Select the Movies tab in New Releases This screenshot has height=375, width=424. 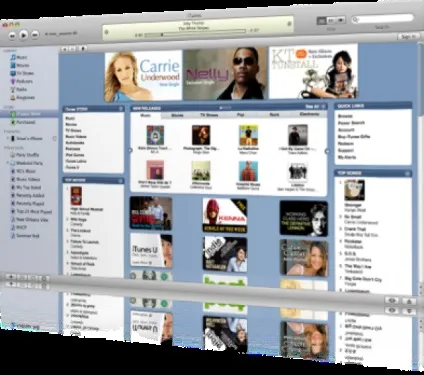click(x=177, y=115)
